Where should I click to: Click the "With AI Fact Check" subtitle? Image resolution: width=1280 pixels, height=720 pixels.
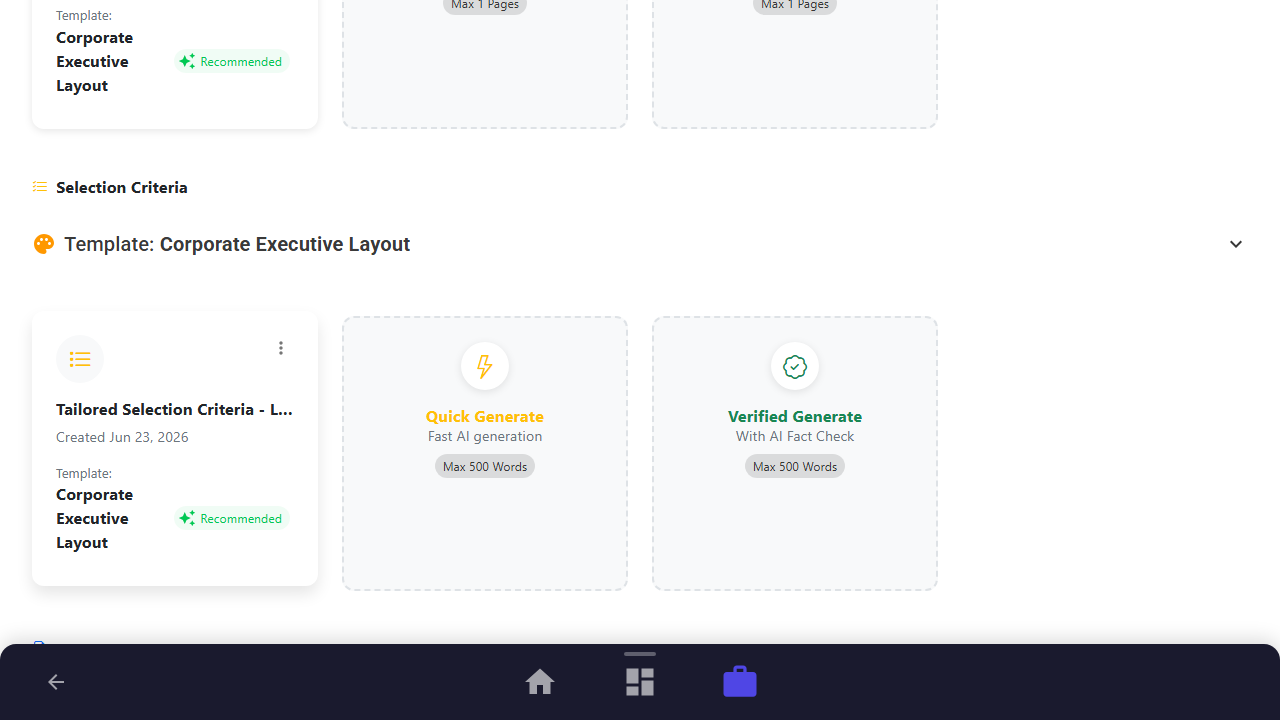click(x=795, y=436)
